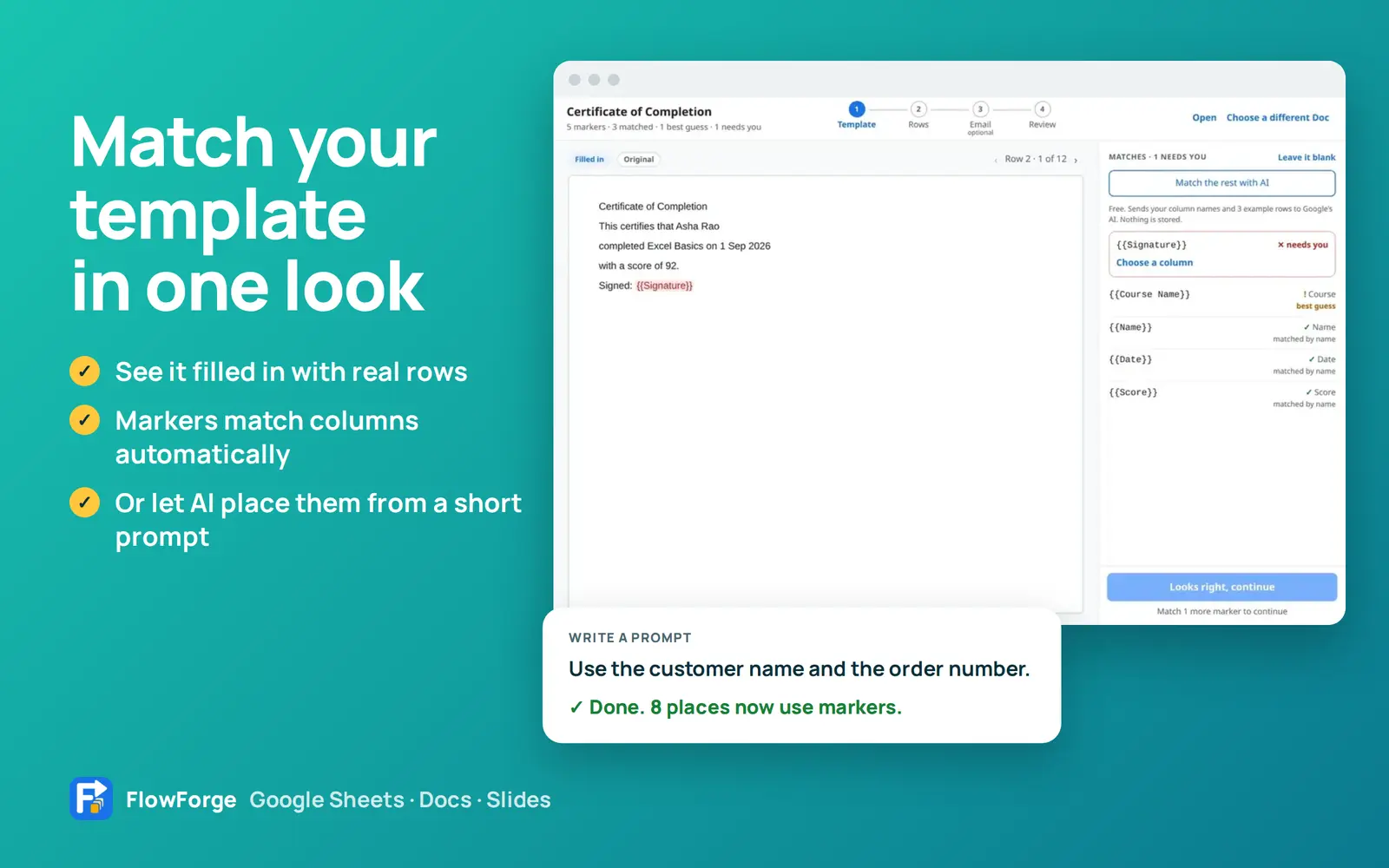Select step 1 Template
Viewport: 1389px width, 868px height.
(x=856, y=115)
